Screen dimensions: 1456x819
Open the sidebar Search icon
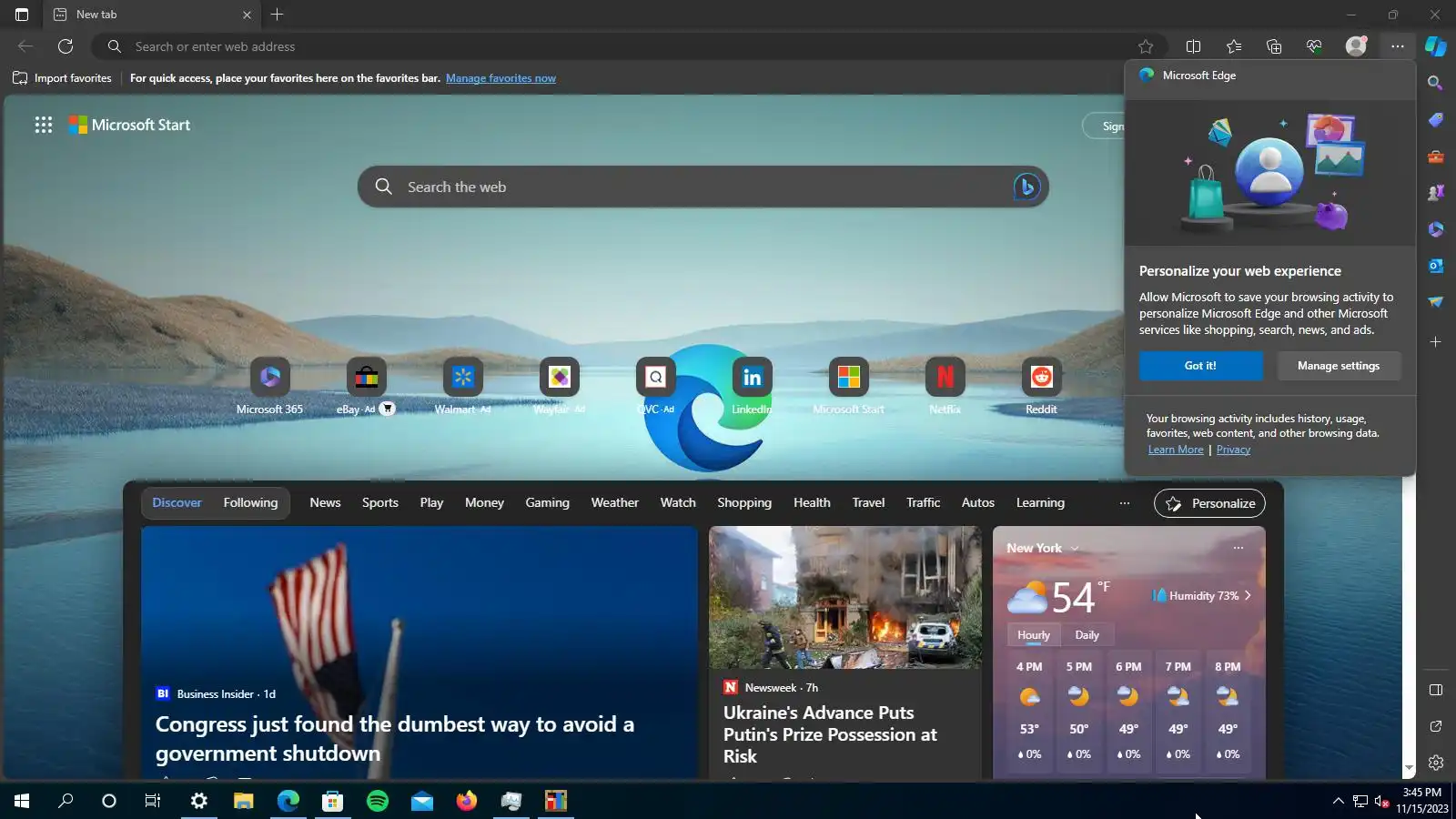pyautogui.click(x=1436, y=83)
